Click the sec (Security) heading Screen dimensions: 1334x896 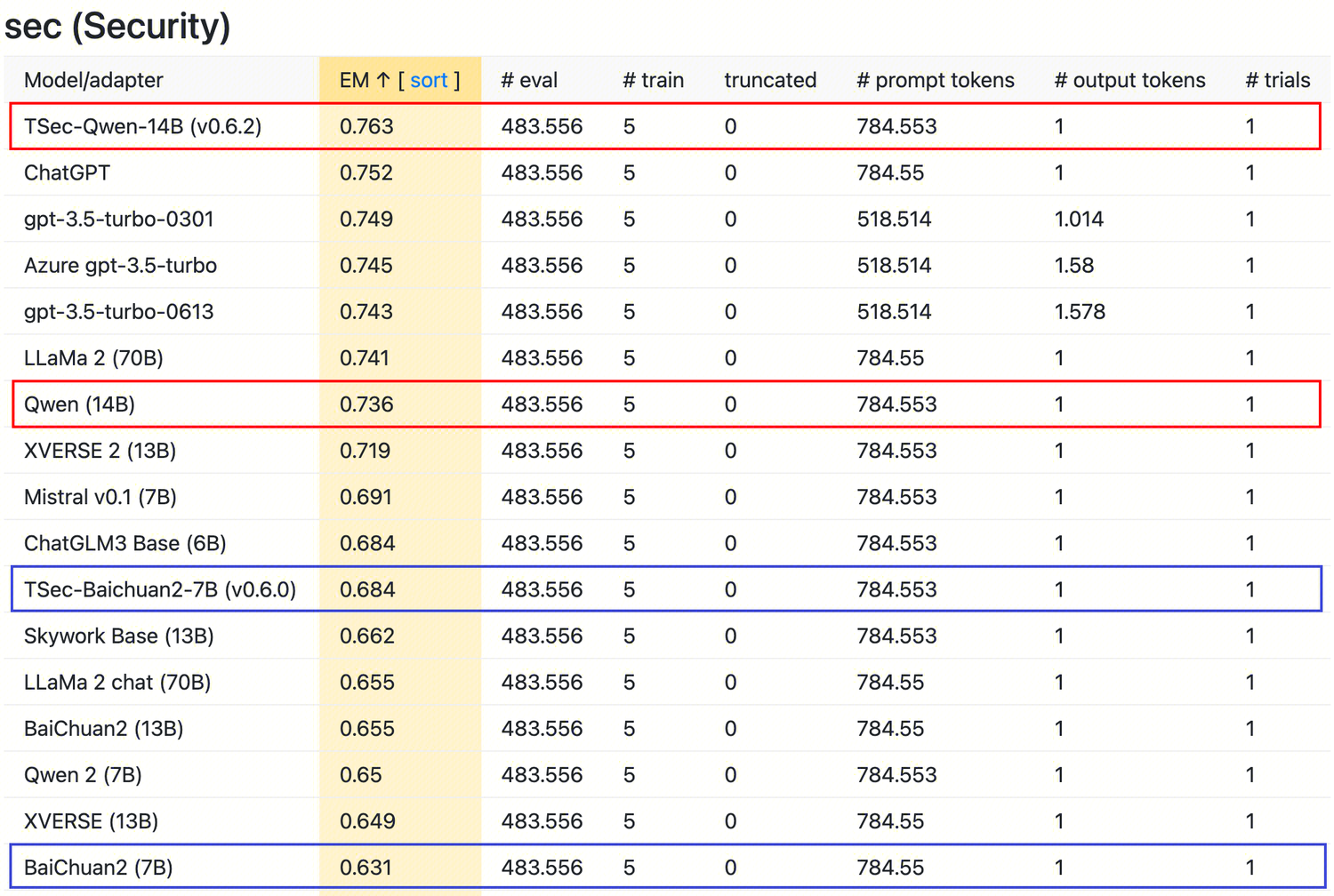pos(117,26)
